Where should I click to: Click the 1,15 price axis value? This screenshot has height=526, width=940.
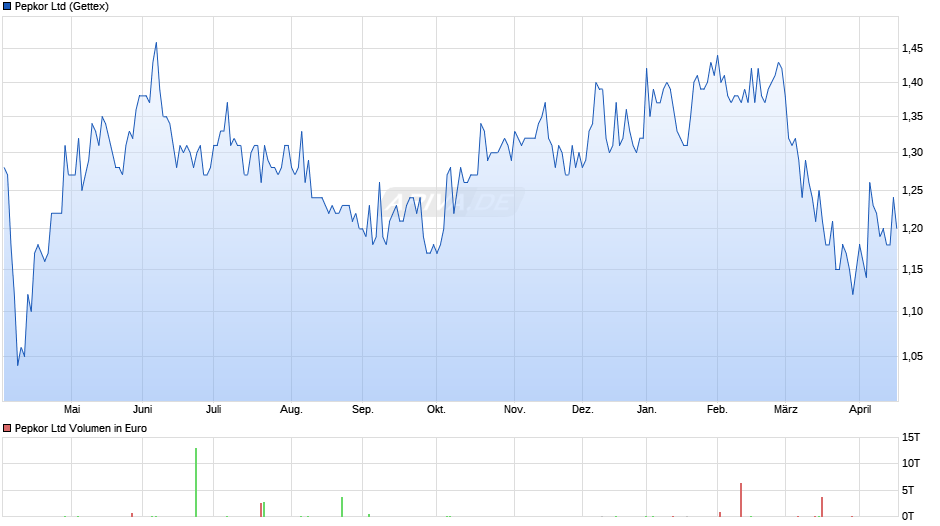point(912,269)
